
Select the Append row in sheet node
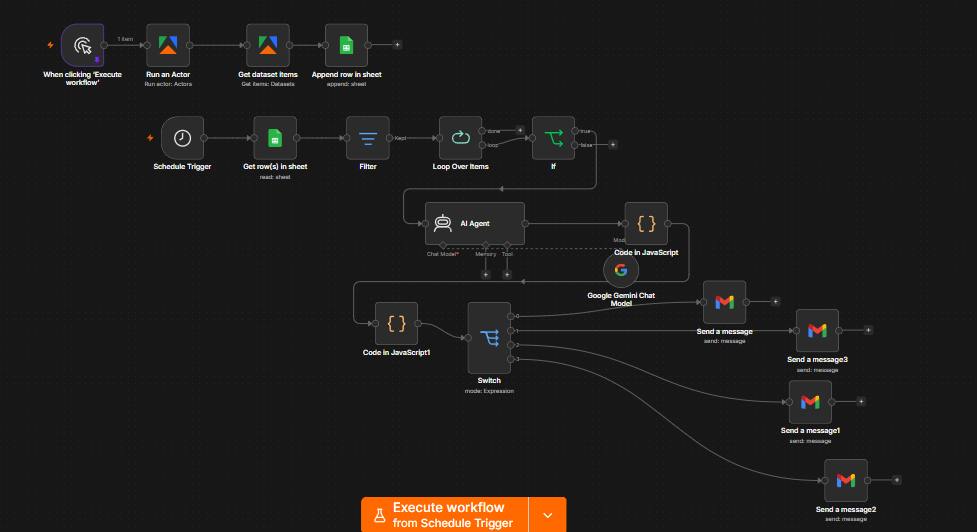pos(346,45)
